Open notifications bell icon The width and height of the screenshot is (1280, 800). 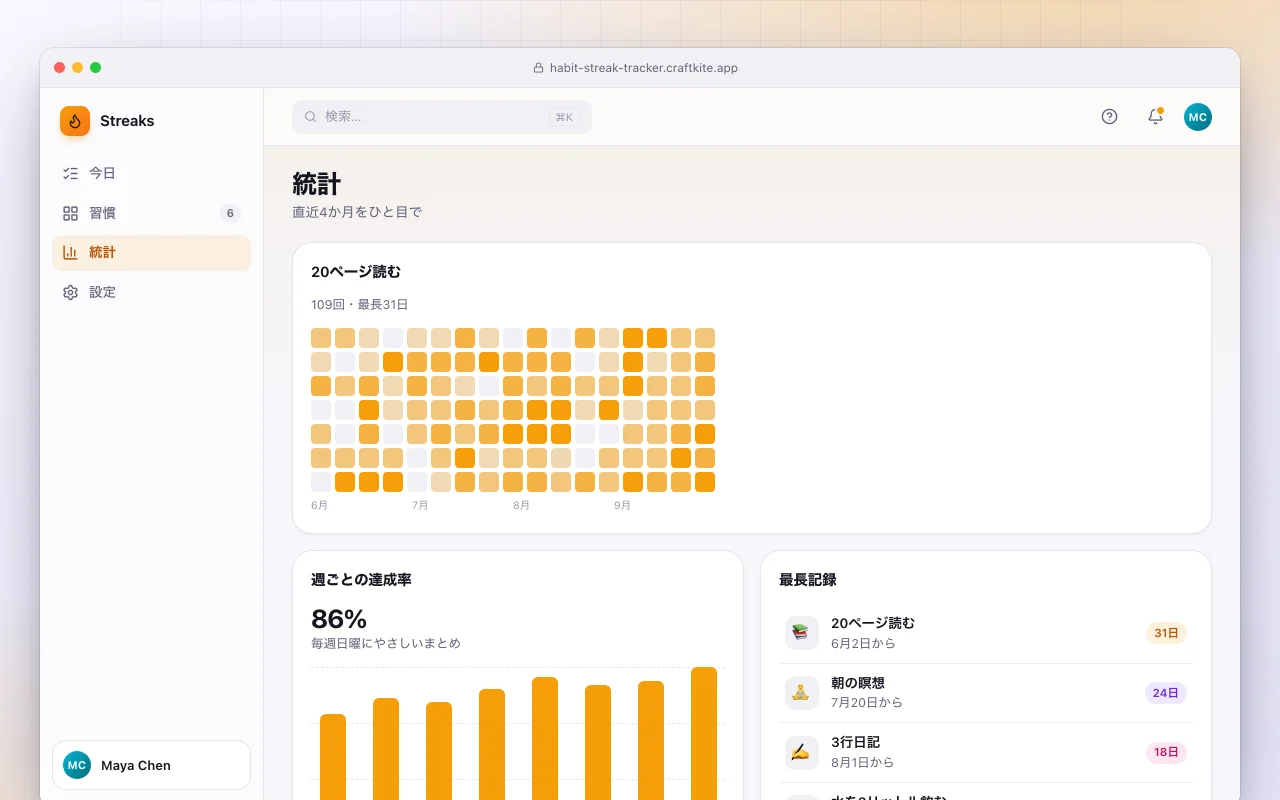pos(1155,117)
